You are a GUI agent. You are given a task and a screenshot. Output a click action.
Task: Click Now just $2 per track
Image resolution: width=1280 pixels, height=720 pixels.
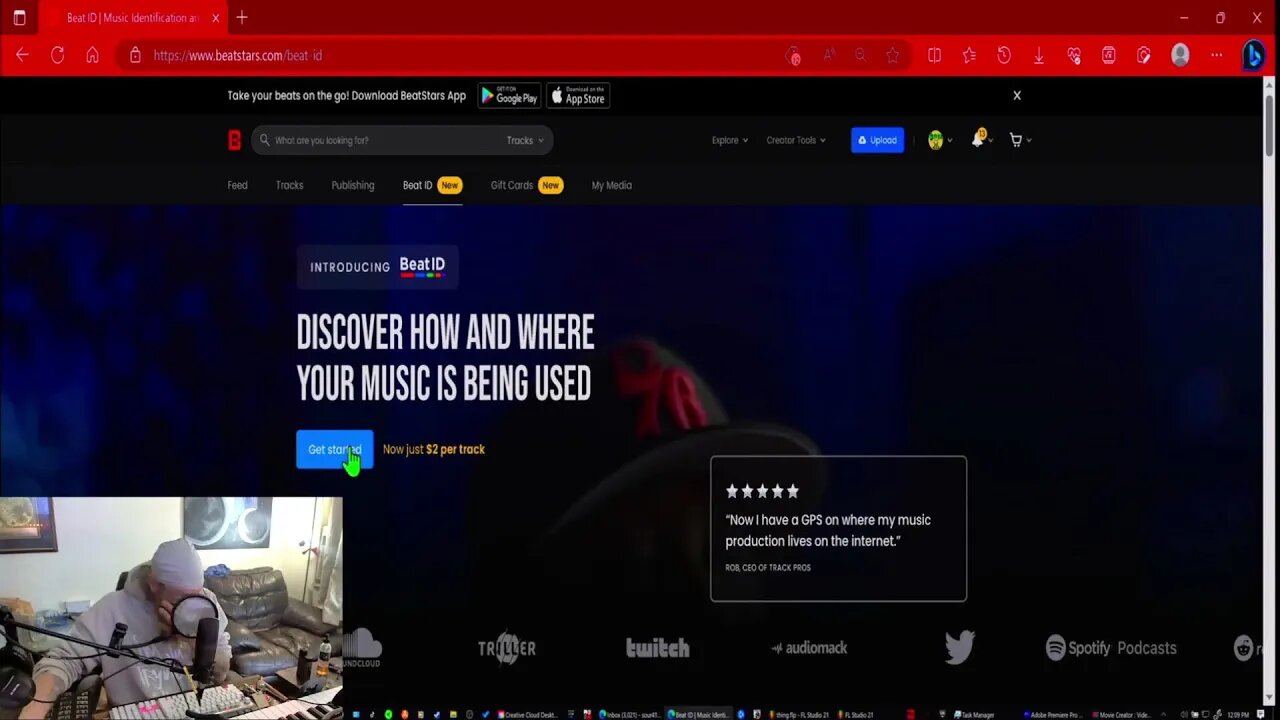pos(433,449)
